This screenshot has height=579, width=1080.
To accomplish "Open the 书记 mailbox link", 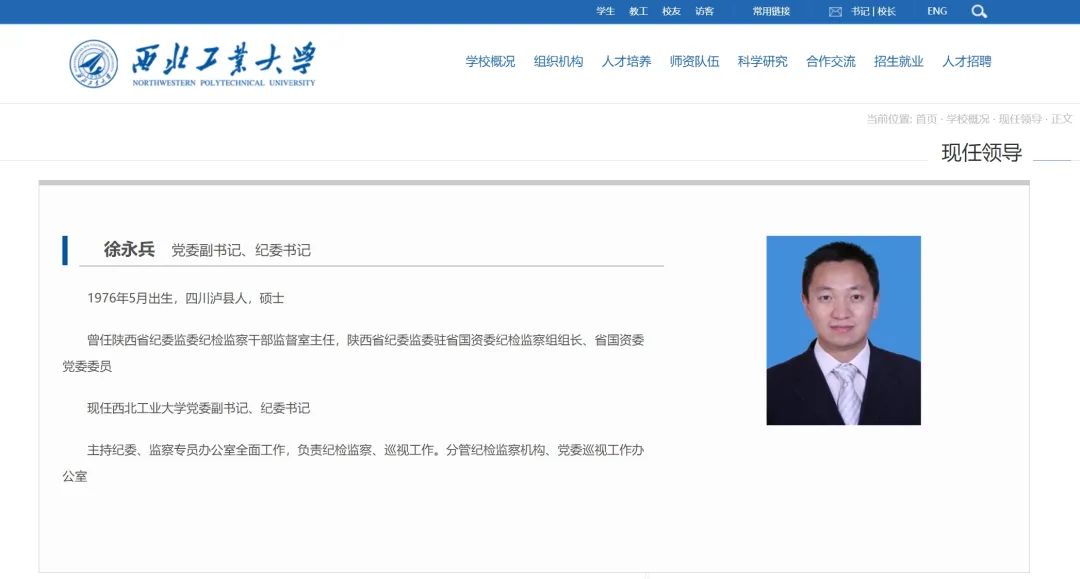I will [860, 12].
